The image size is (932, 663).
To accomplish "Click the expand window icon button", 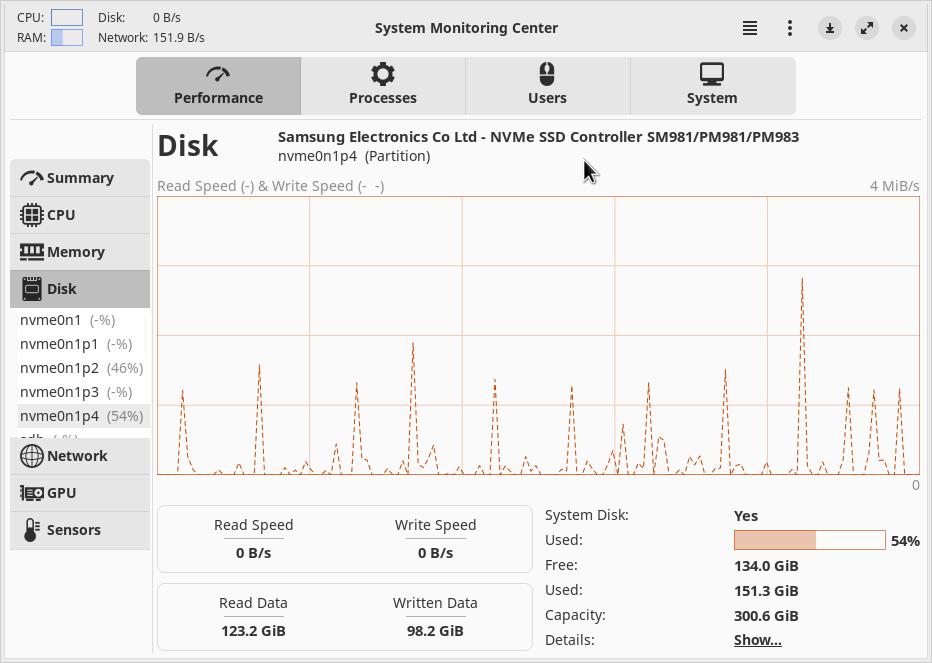I will pyautogui.click(x=867, y=28).
